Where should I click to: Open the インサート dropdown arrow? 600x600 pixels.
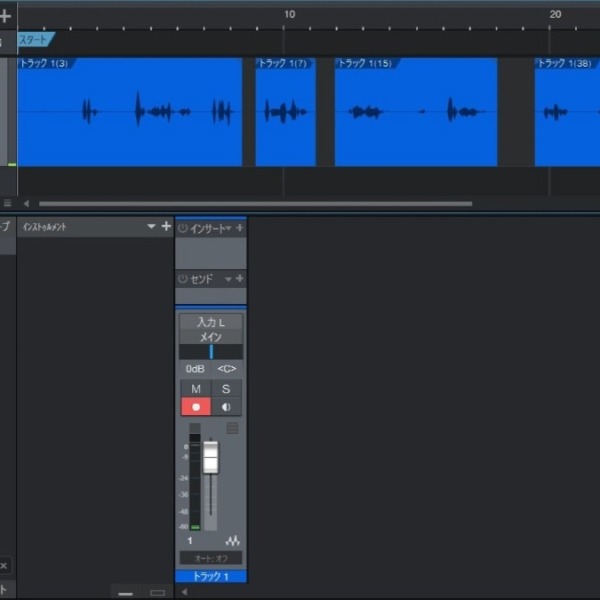228,228
